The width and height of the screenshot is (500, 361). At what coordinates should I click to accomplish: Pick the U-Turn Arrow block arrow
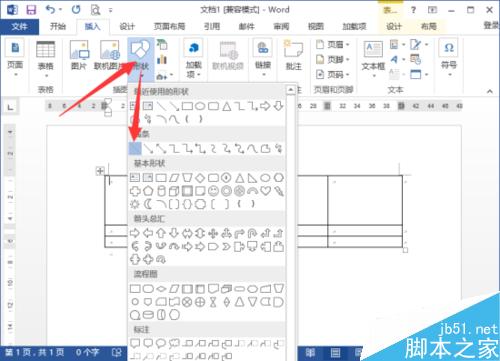pyautogui.click(x=252, y=233)
